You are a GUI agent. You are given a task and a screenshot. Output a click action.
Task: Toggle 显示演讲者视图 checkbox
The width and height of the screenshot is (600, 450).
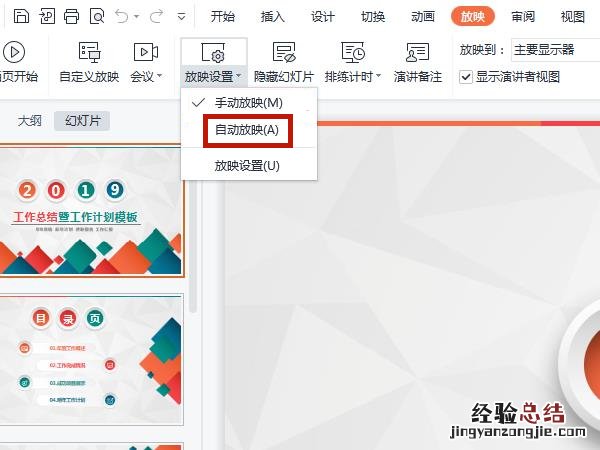coord(466,77)
